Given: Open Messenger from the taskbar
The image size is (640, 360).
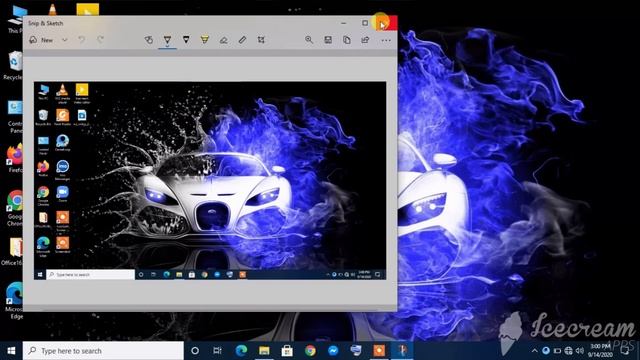Looking at the screenshot, I should click(x=333, y=351).
